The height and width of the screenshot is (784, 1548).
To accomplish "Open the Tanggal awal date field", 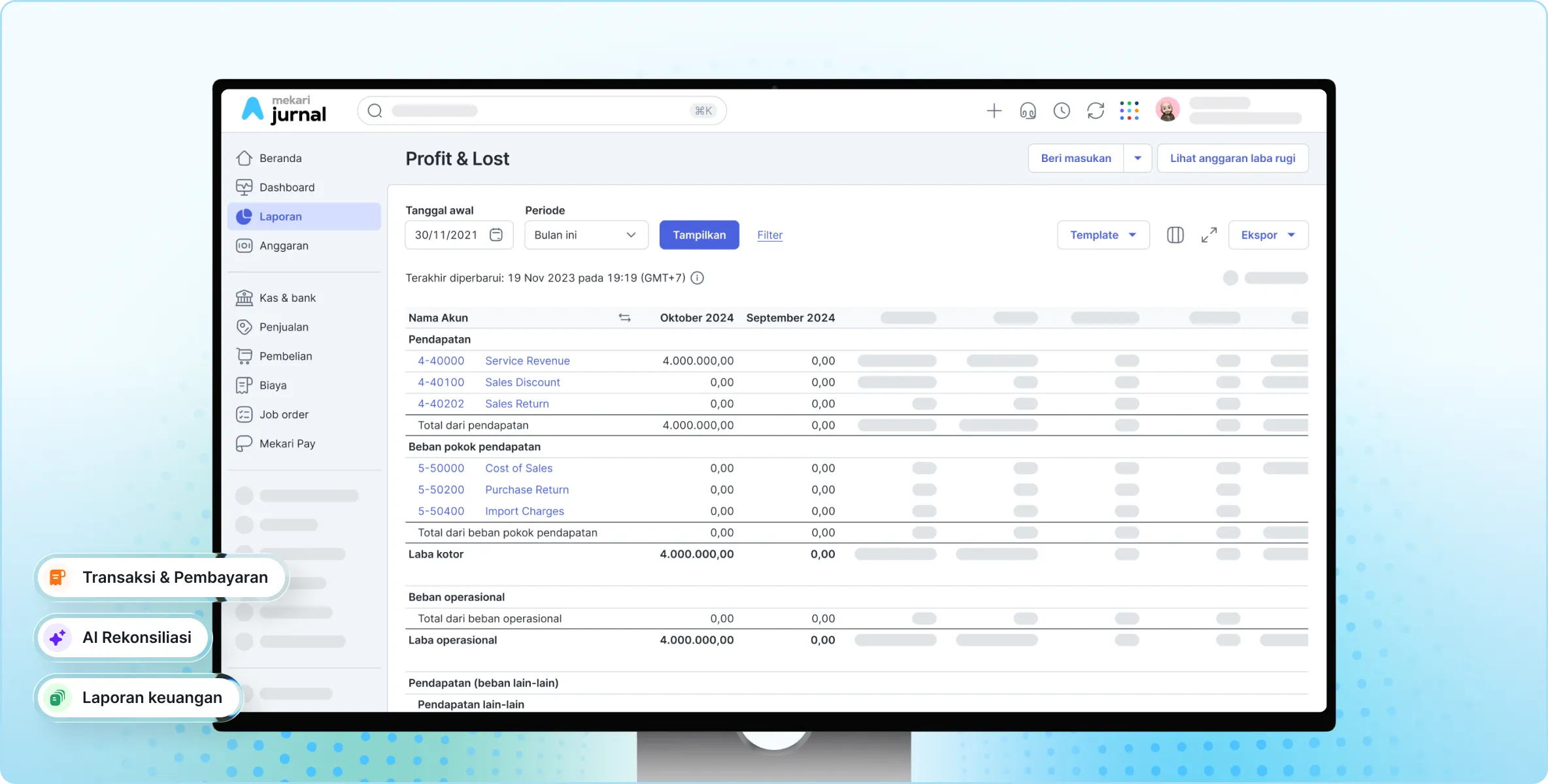I will point(459,235).
